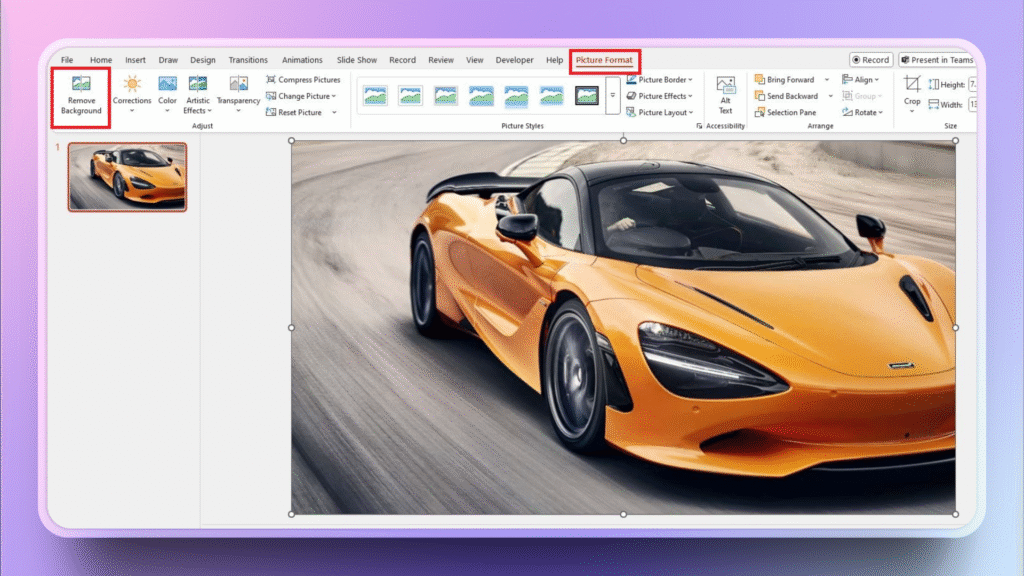Click the Record button at top right
This screenshot has height=576, width=1024.
click(870, 60)
